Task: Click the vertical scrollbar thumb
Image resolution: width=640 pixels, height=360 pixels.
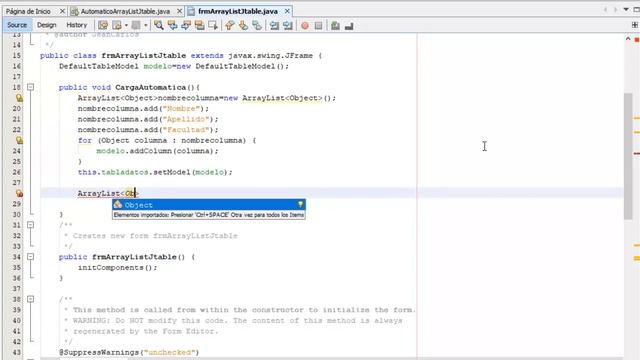Action: pyautogui.click(x=628, y=156)
